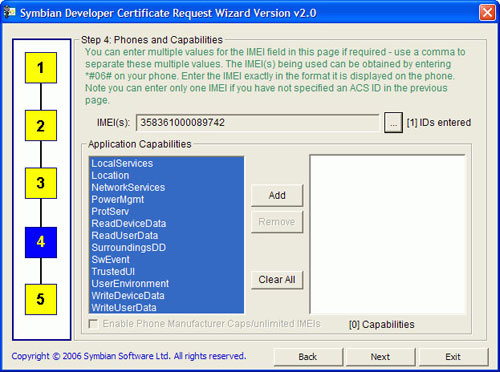Select TrustedUI capability
Screen dimensions: 500x372
[166, 271]
